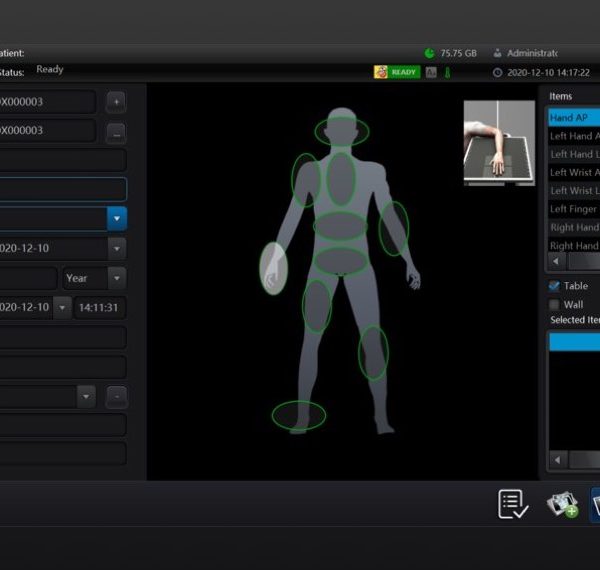Click the add image icon with green plus
600x570 pixels.
[562, 505]
